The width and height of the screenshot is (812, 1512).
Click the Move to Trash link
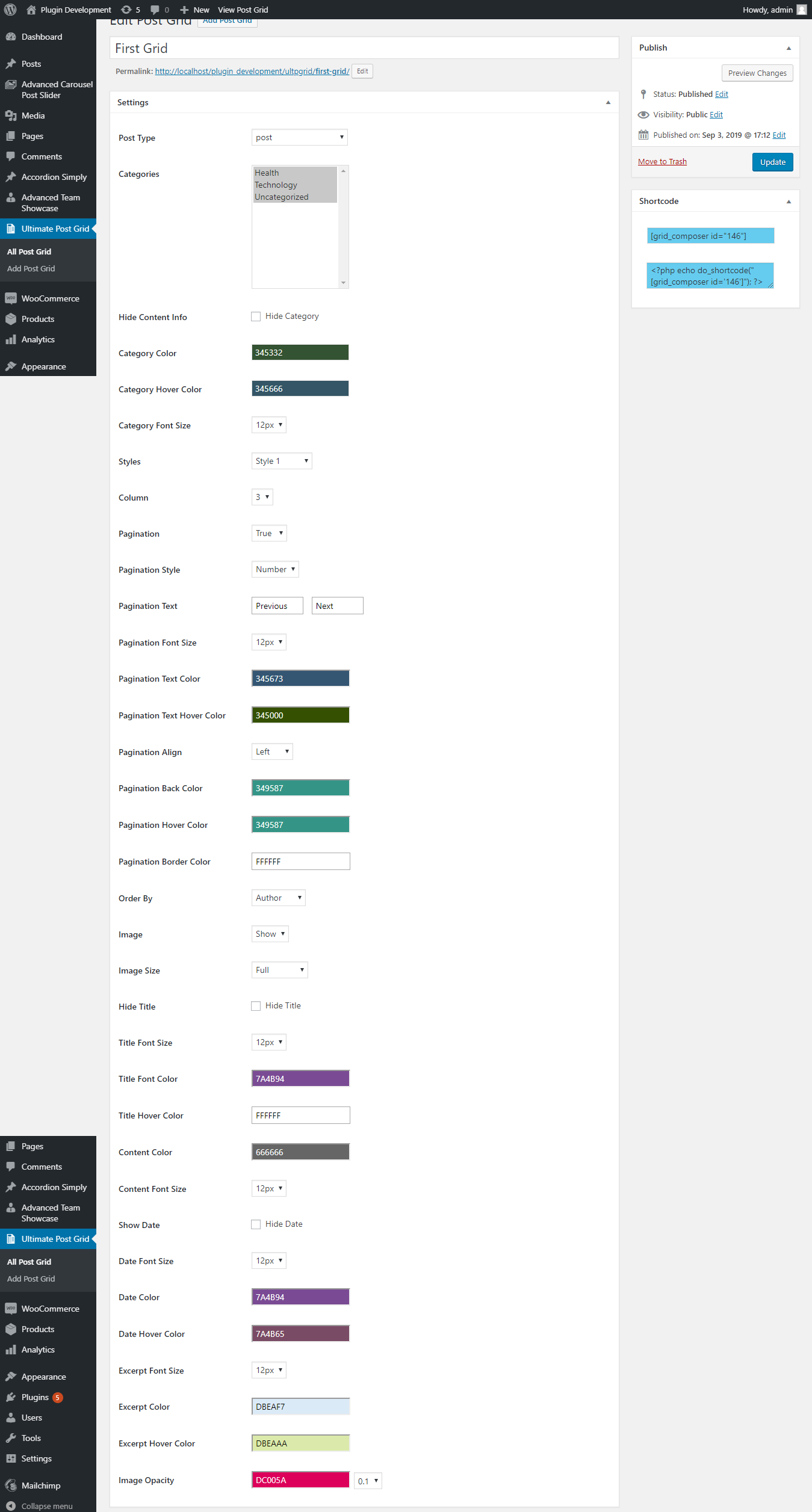pyautogui.click(x=662, y=161)
